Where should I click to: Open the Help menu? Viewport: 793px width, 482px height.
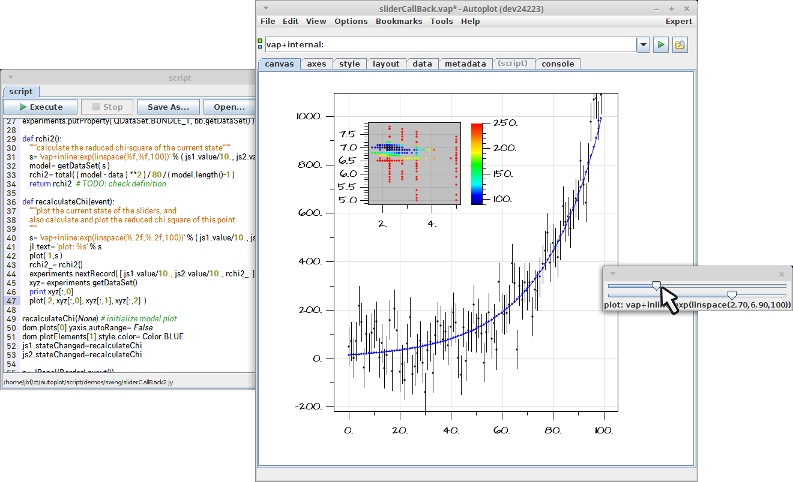coord(470,21)
